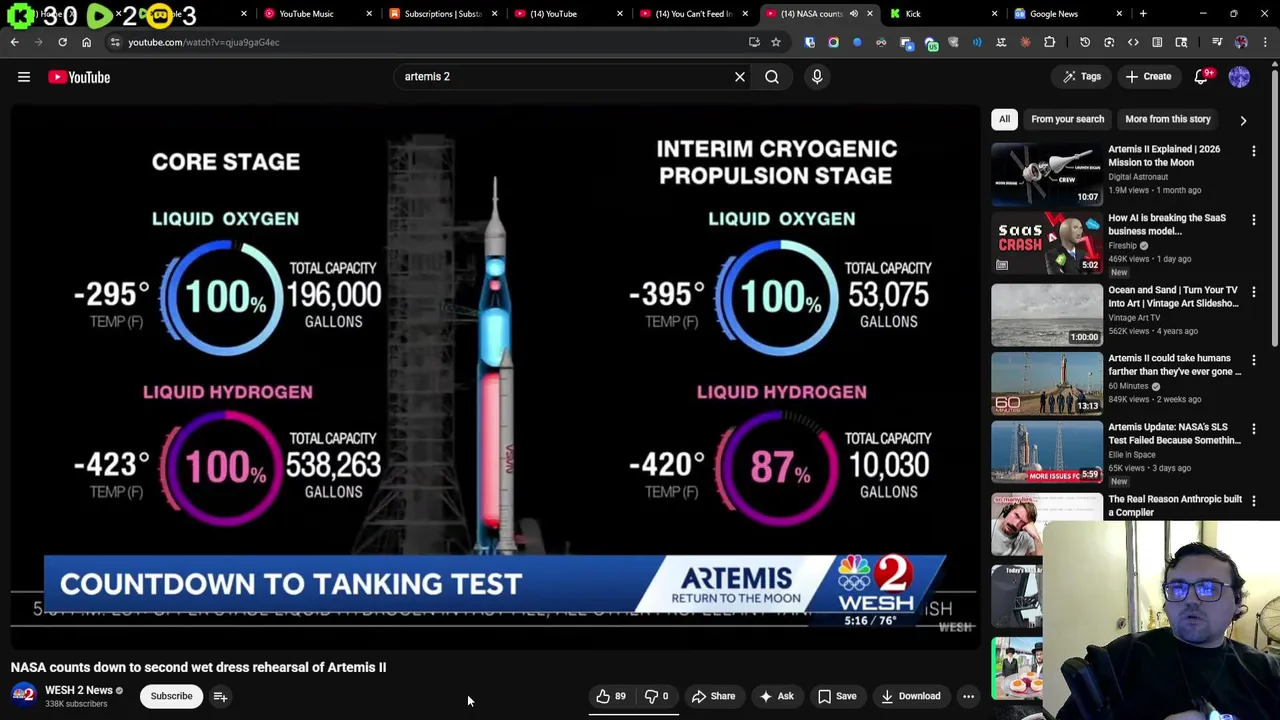Run search with magnifier button

[772, 77]
